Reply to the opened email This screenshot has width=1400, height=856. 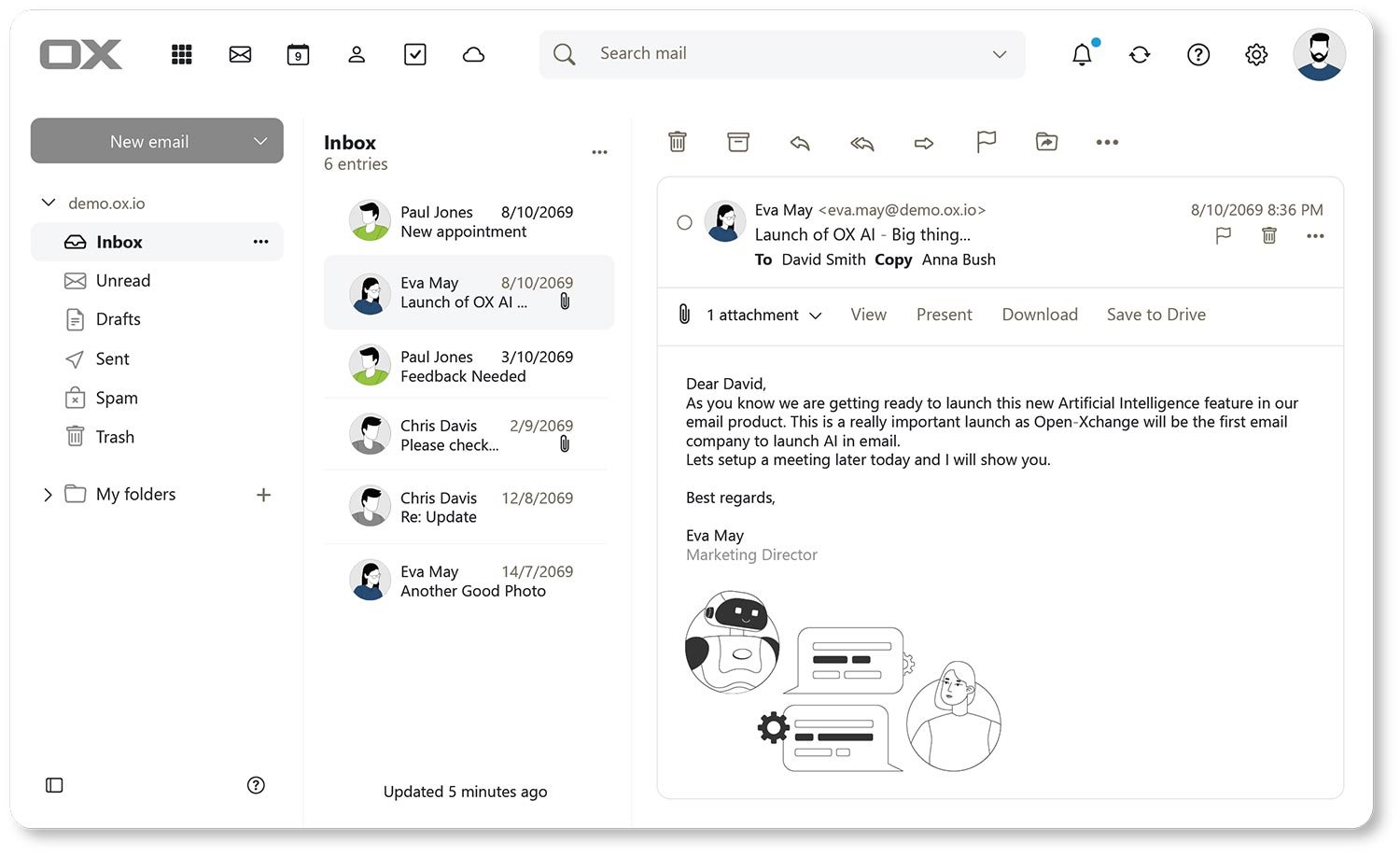(800, 143)
